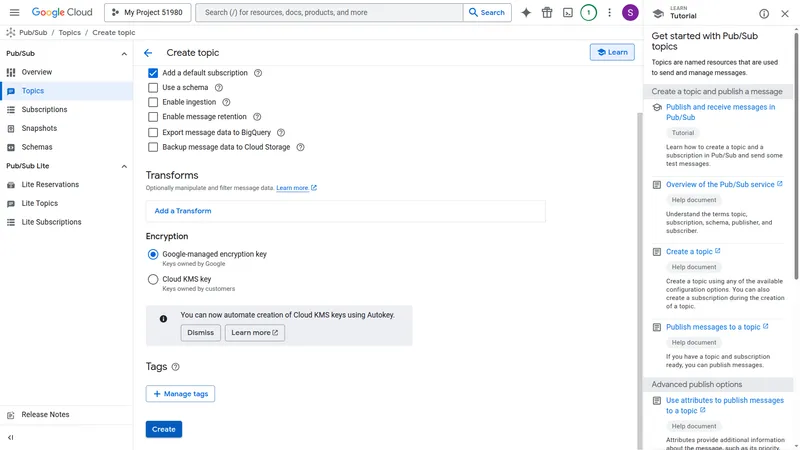Open the purple S account avatar

click(630, 13)
